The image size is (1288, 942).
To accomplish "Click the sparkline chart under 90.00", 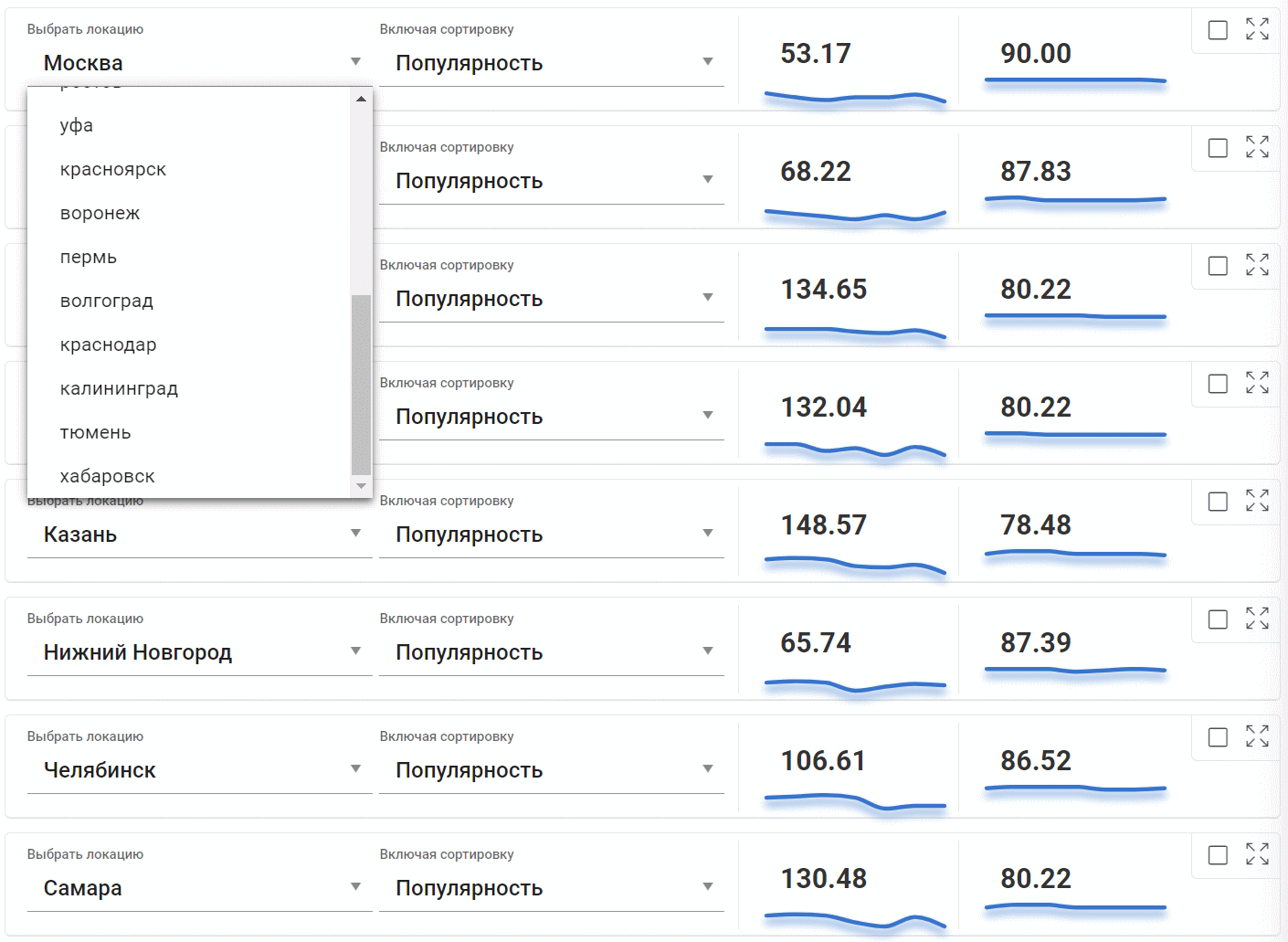I will point(1074,82).
